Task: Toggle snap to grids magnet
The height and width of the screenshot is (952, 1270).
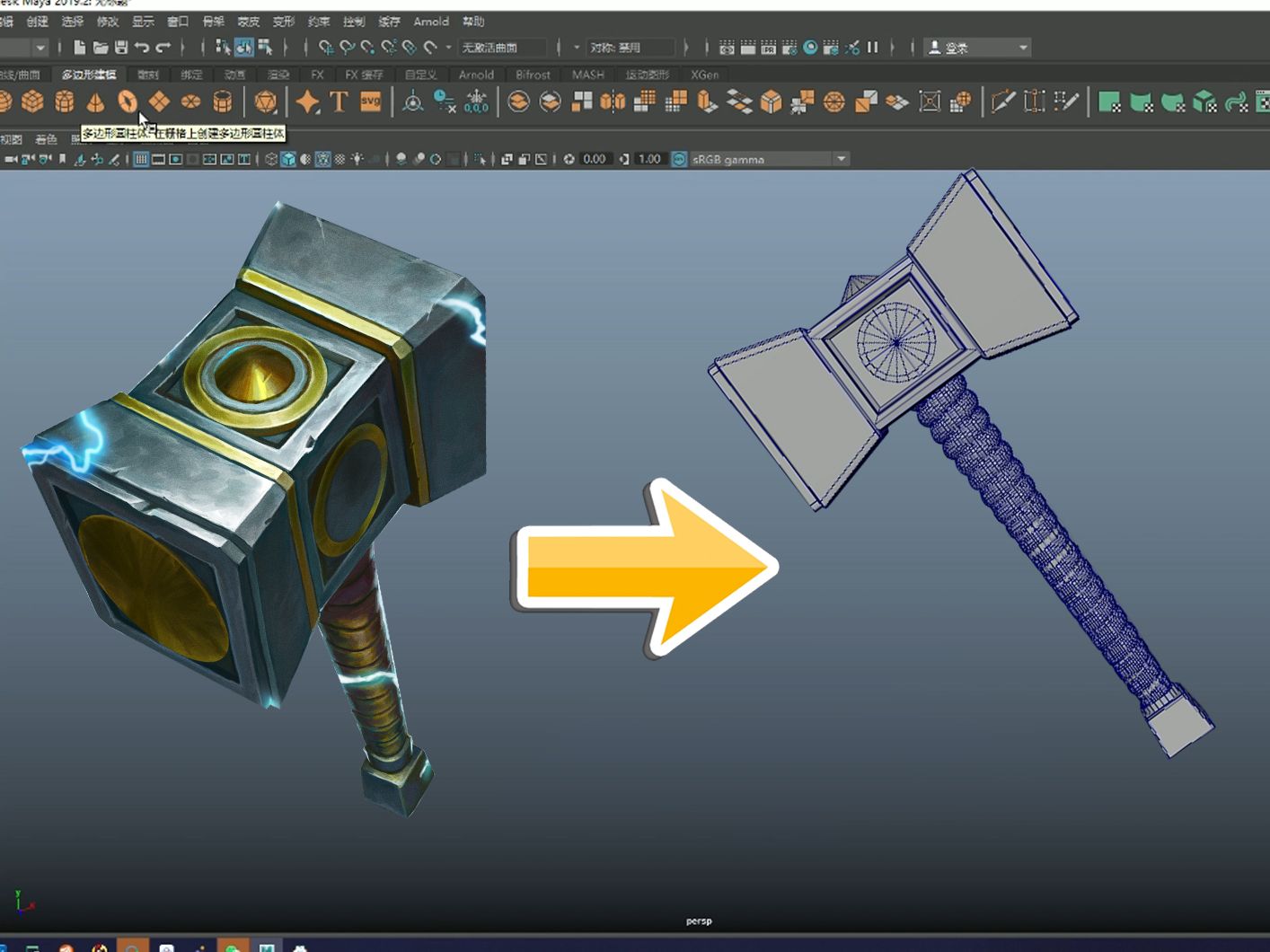Action: coord(326,48)
